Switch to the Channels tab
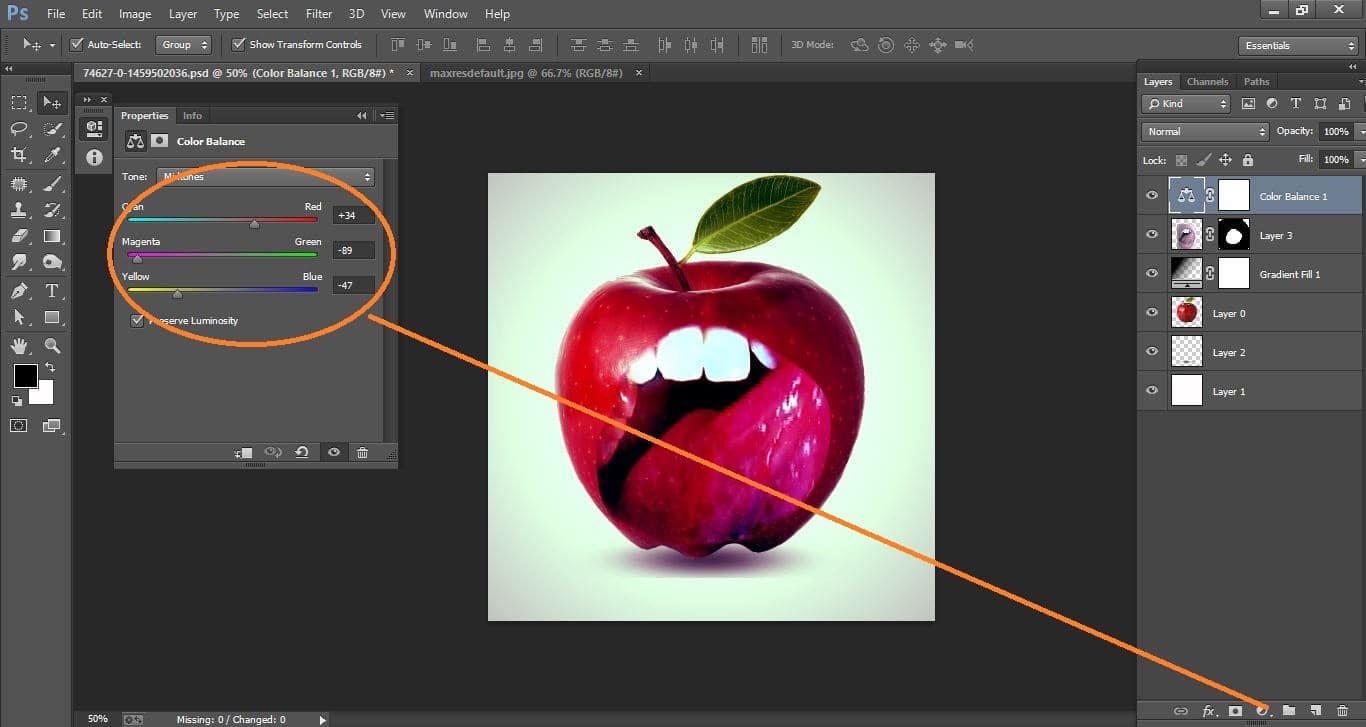This screenshot has height=727, width=1366. tap(1207, 81)
